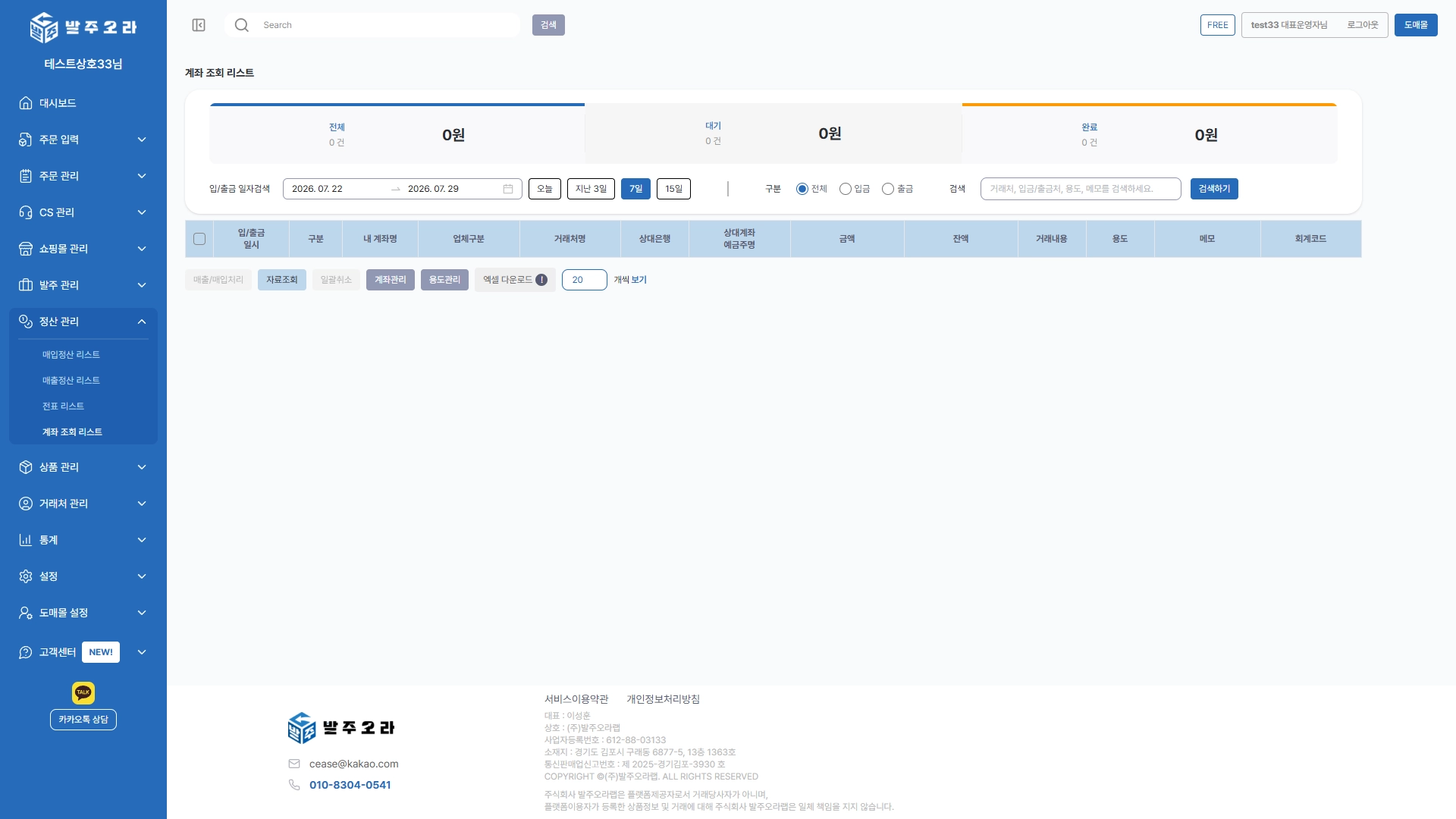Click the 상품 관리 box icon
1456x819 pixels.
coord(26,467)
